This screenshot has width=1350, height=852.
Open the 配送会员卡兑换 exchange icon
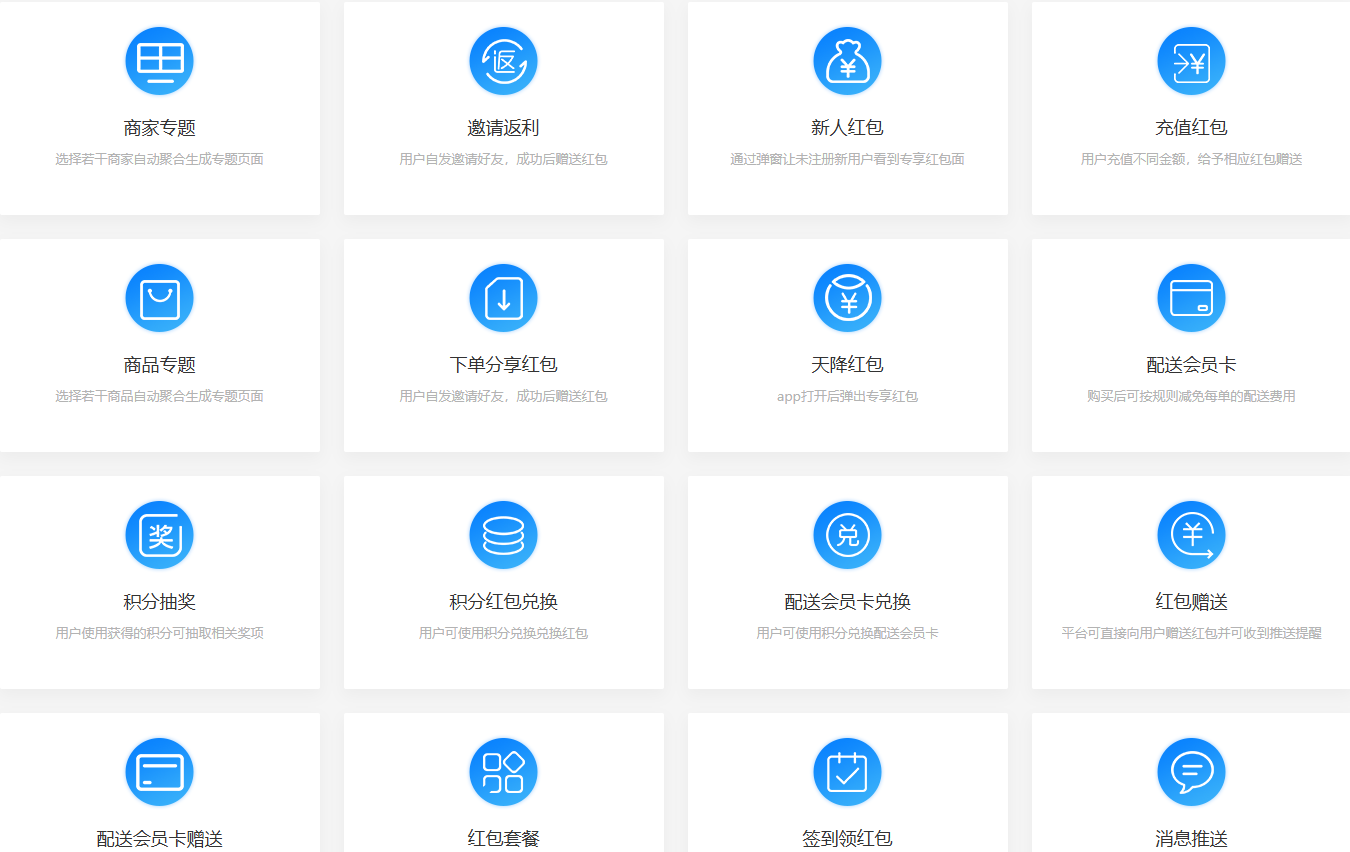[x=847, y=535]
